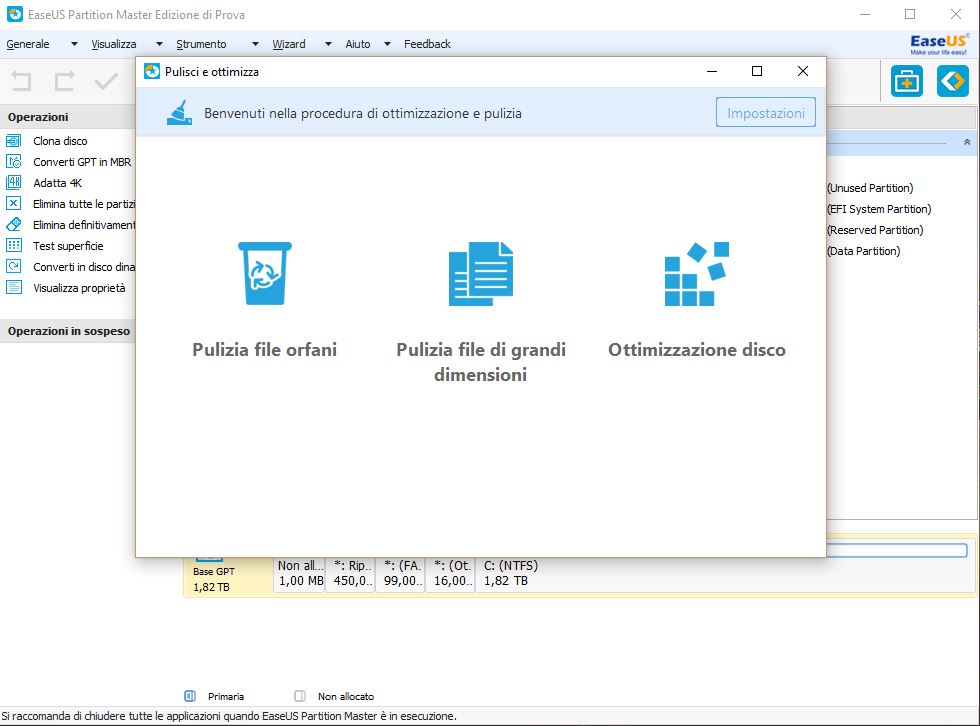Click the Test superficie grid icon

pos(14,246)
